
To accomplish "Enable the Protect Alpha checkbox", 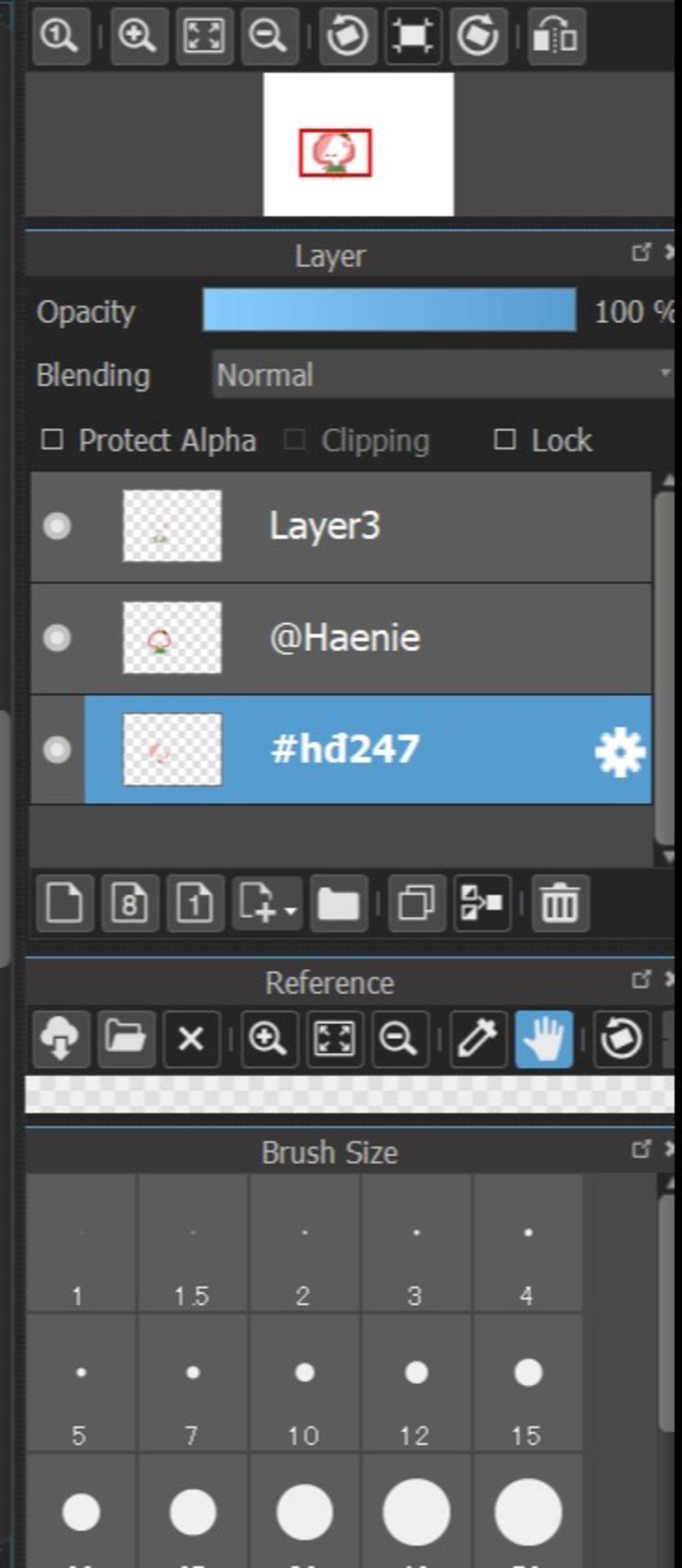I will [52, 440].
